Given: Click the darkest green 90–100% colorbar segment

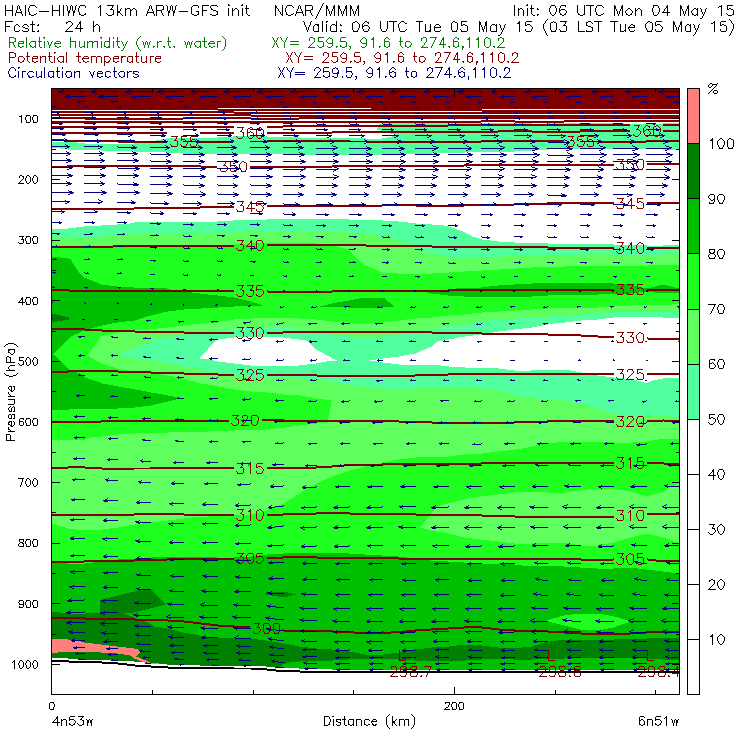Looking at the screenshot, I should click(693, 171).
